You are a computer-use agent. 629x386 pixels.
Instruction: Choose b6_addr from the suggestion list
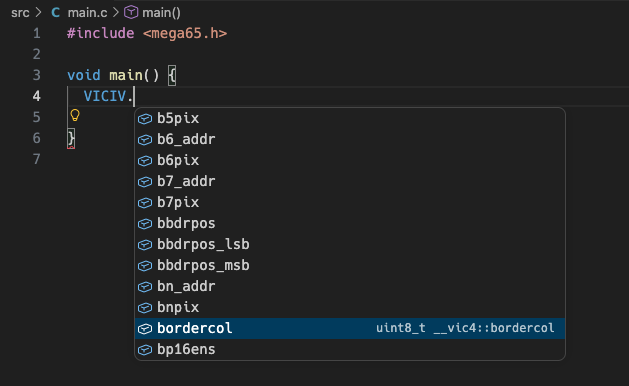point(350,139)
